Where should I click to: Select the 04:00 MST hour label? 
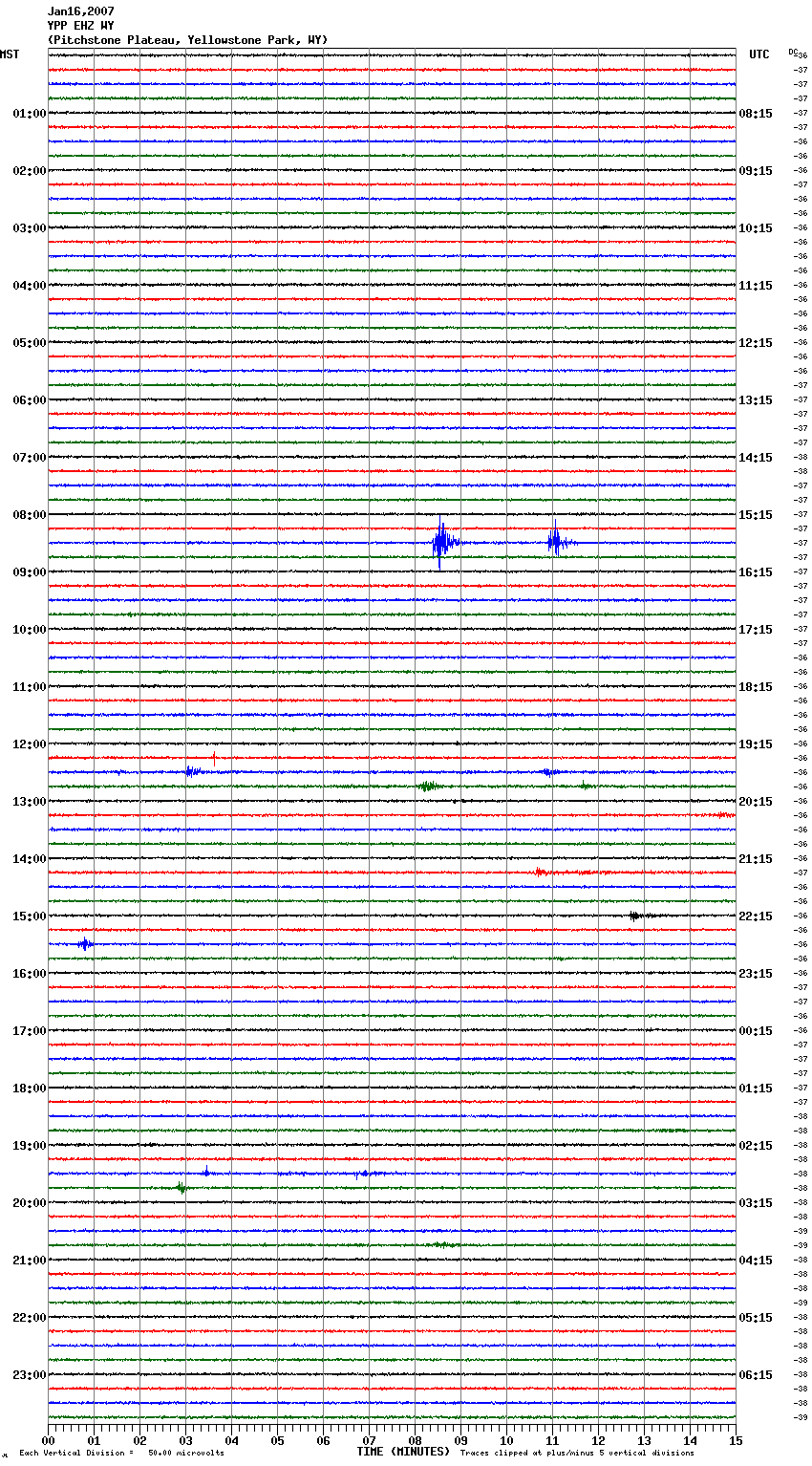click(30, 286)
